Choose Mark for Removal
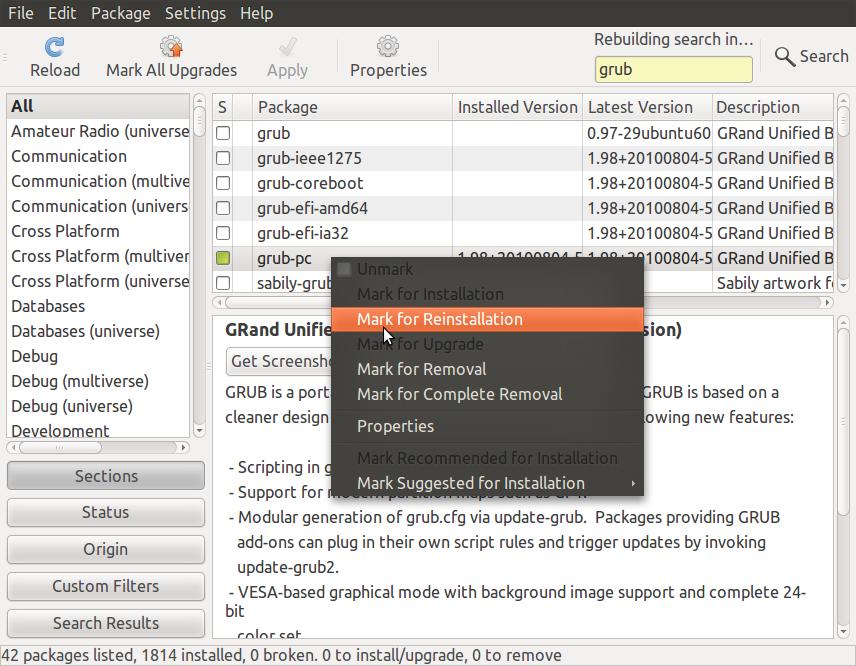This screenshot has height=666, width=856. (487, 370)
